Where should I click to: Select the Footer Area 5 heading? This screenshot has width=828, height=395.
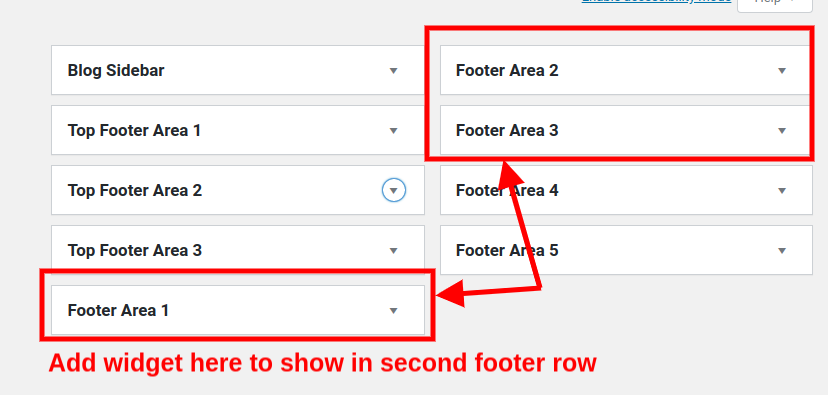click(x=507, y=250)
